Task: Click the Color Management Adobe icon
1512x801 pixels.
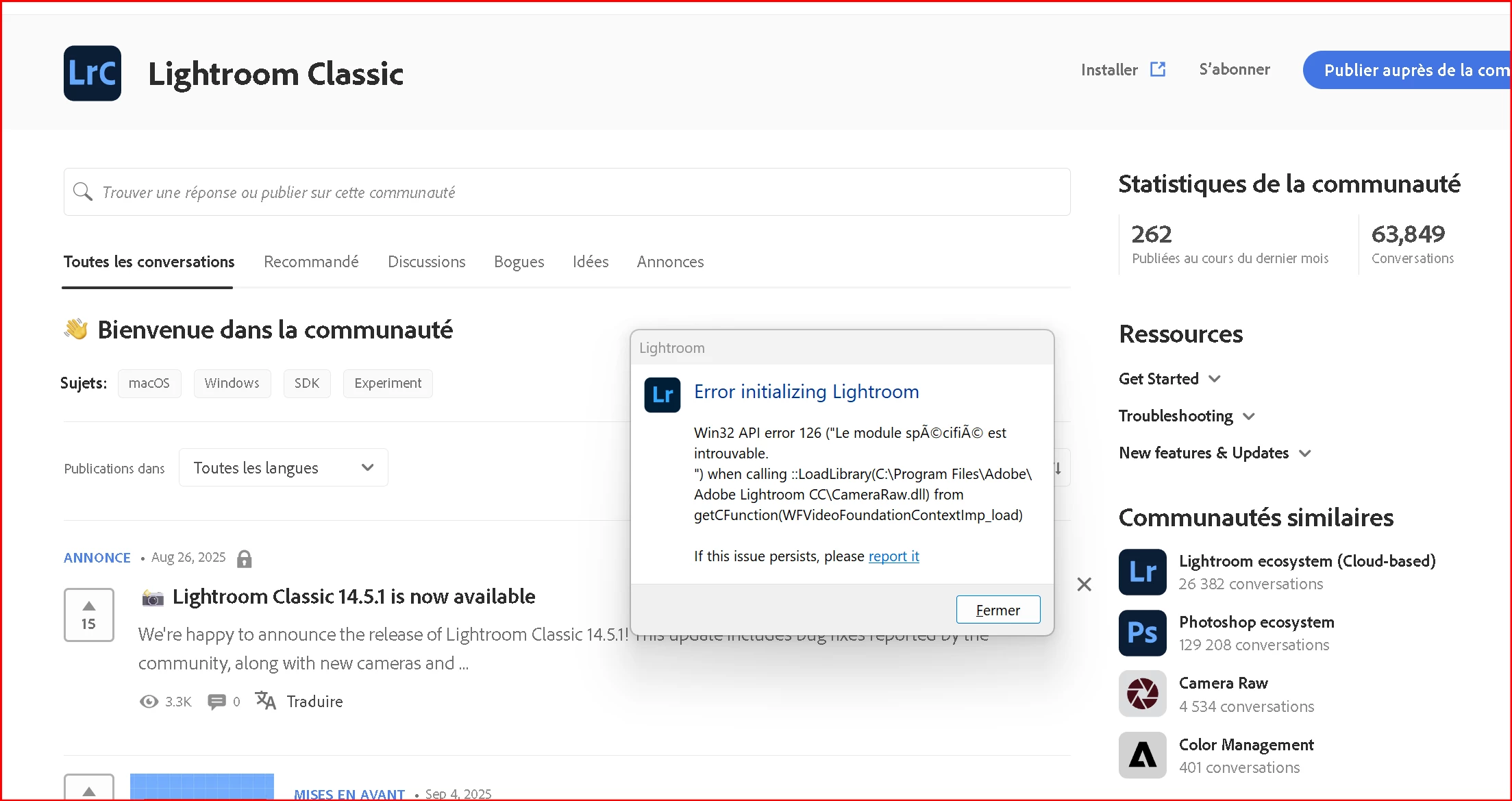Action: click(x=1142, y=755)
